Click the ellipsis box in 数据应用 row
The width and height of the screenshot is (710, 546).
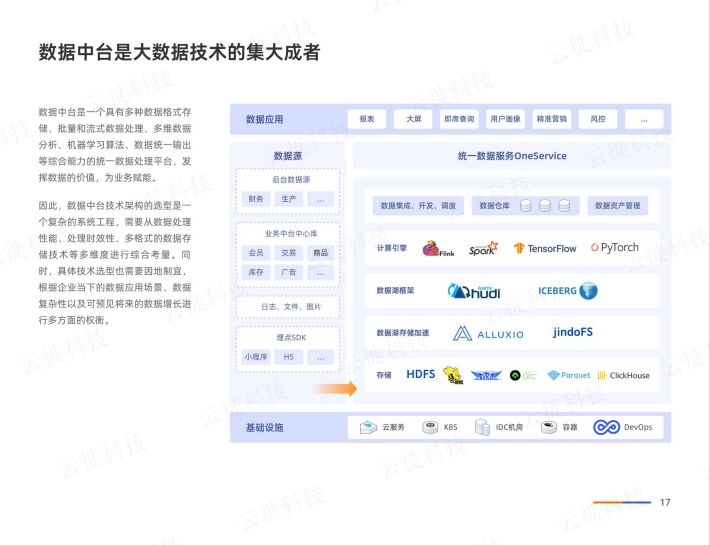[644, 119]
